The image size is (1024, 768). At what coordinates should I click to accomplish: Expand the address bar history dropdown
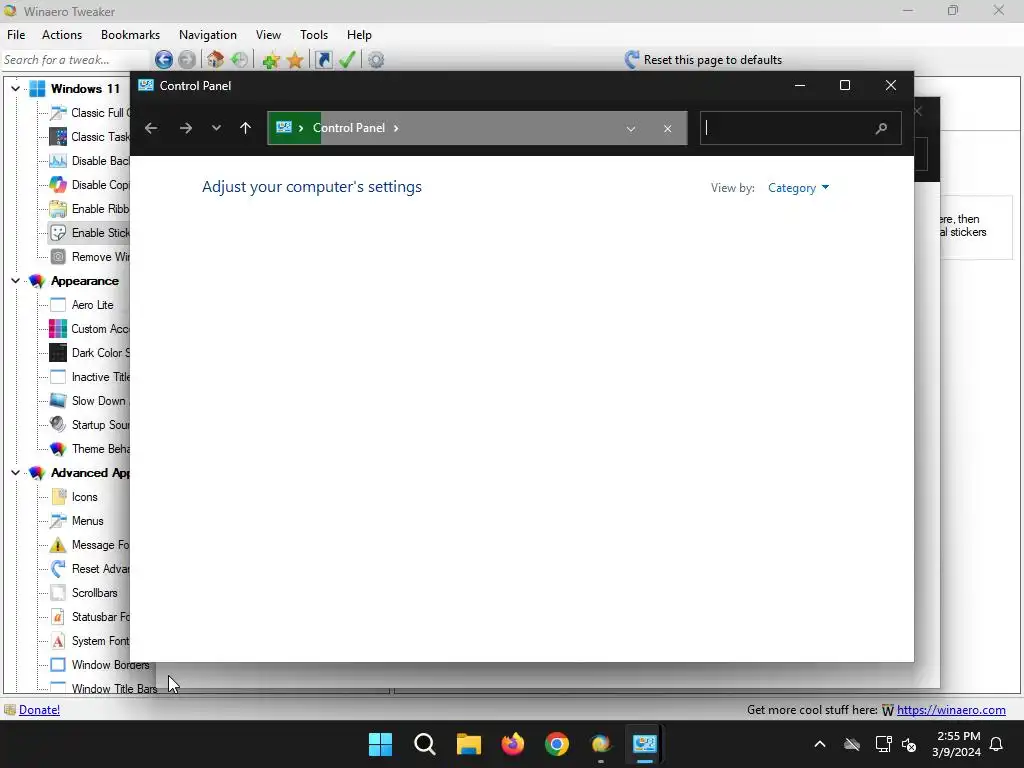pyautogui.click(x=631, y=129)
